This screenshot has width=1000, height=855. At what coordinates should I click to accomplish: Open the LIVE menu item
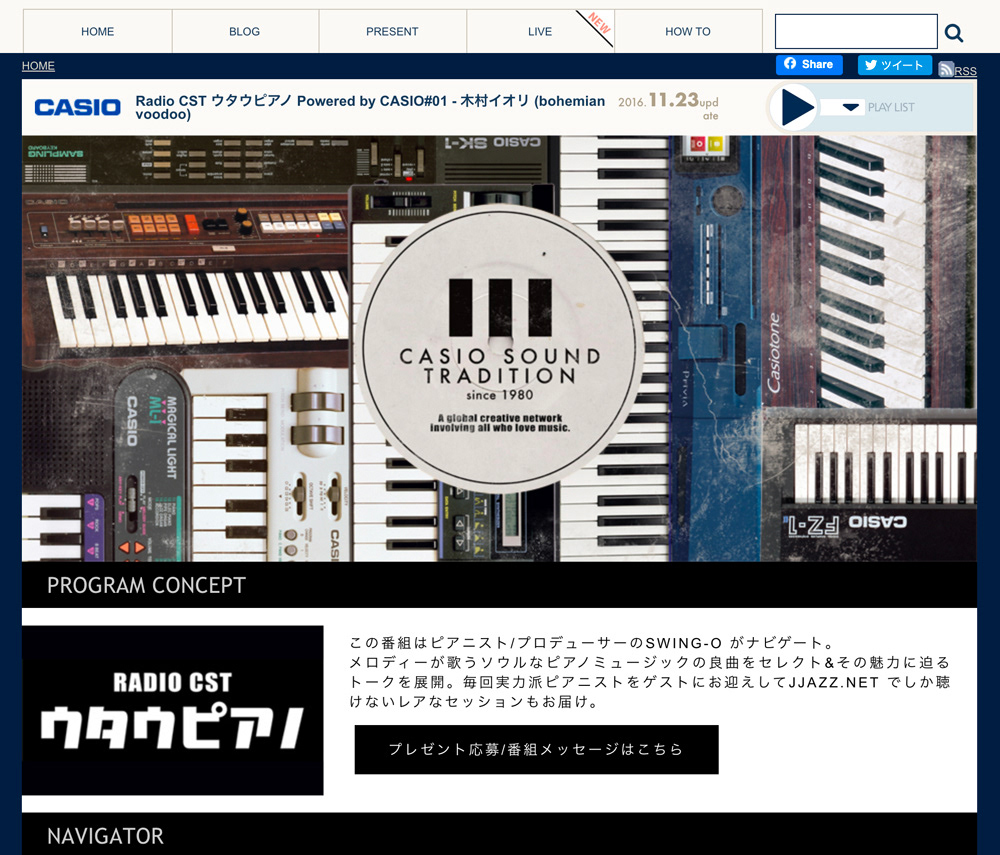pos(540,31)
